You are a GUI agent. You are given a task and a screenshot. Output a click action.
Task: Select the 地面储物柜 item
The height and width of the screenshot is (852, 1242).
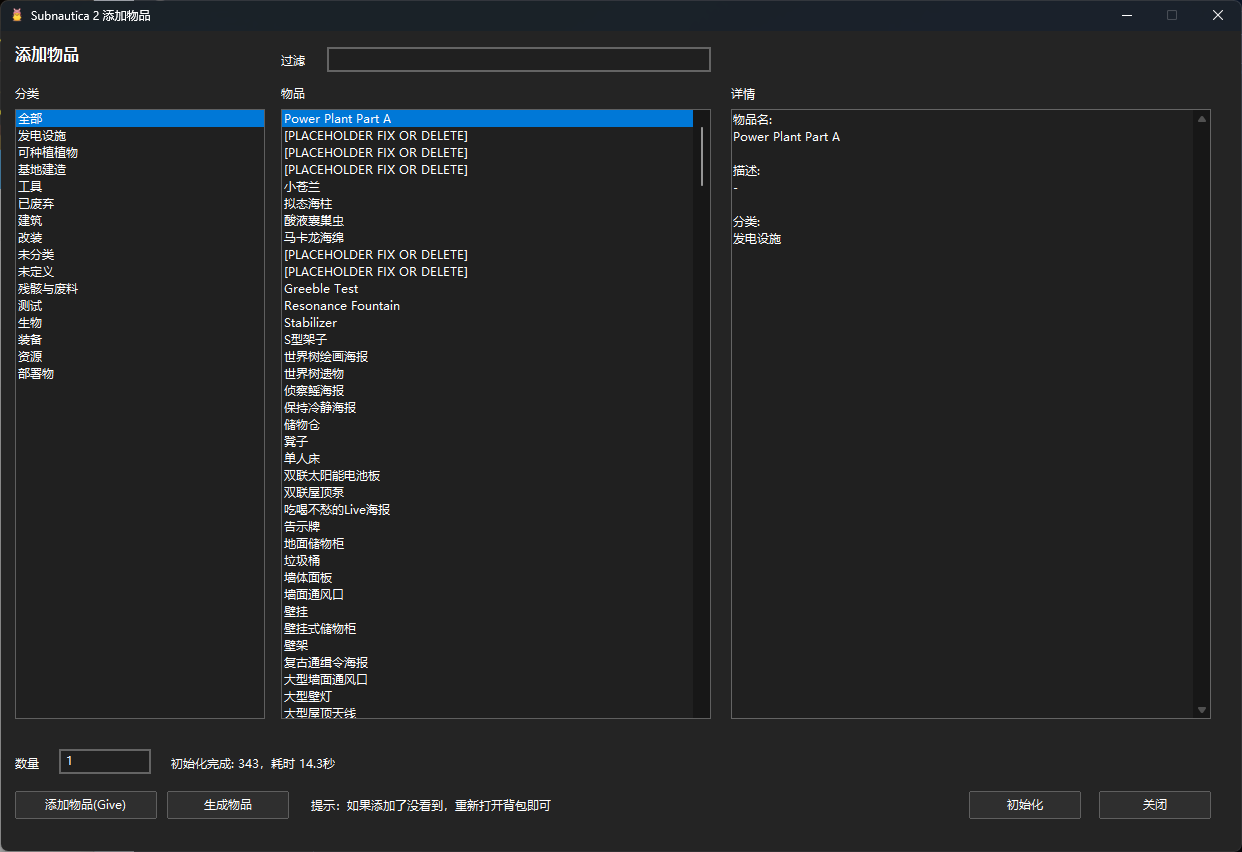pos(487,543)
